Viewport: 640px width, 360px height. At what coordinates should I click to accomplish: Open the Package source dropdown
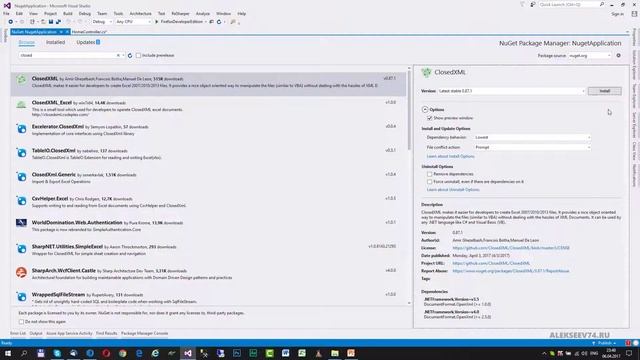590,56
